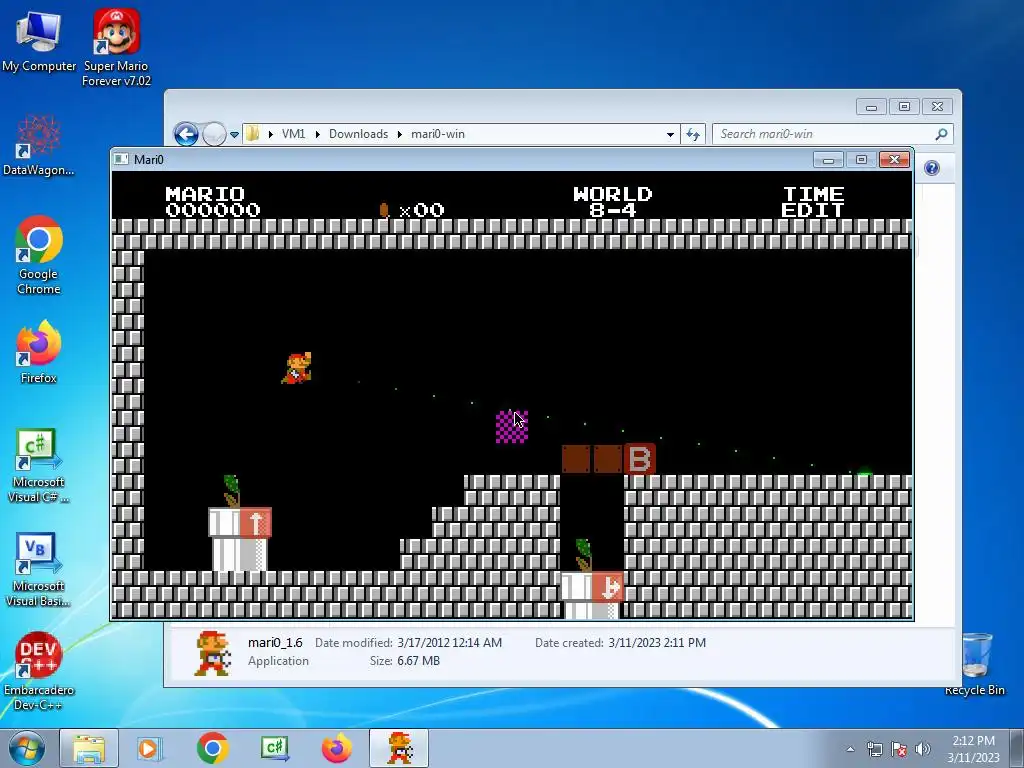Viewport: 1024px width, 768px height.
Task: Close the mari0-win Explorer window
Action: [x=937, y=106]
